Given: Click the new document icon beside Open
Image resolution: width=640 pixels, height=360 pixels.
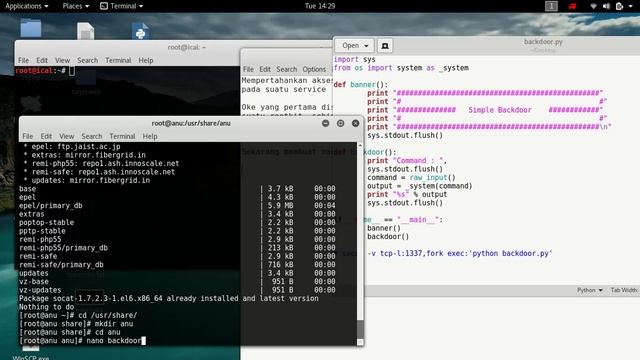Looking at the screenshot, I should coord(385,46).
